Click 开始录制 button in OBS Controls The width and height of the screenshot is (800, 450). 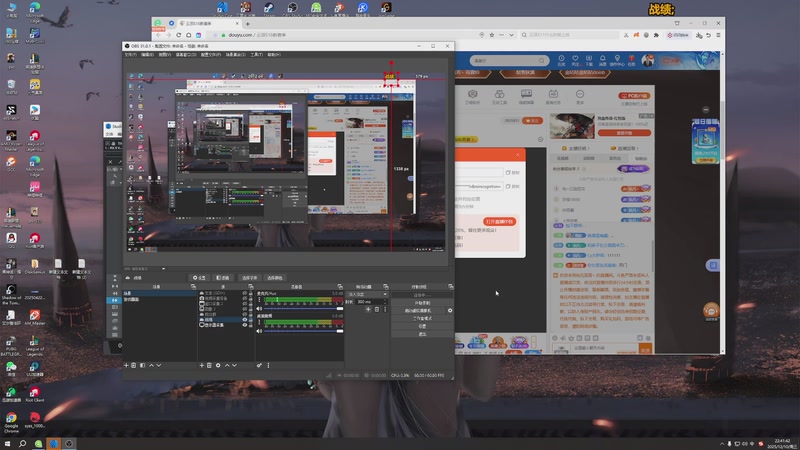click(x=422, y=303)
